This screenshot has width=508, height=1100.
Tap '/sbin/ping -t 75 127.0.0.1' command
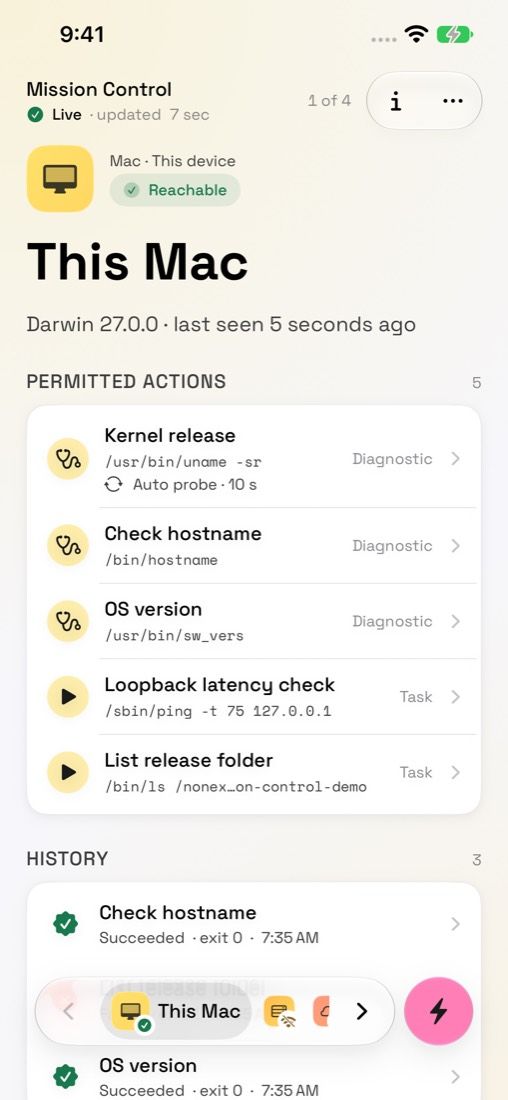pos(218,711)
